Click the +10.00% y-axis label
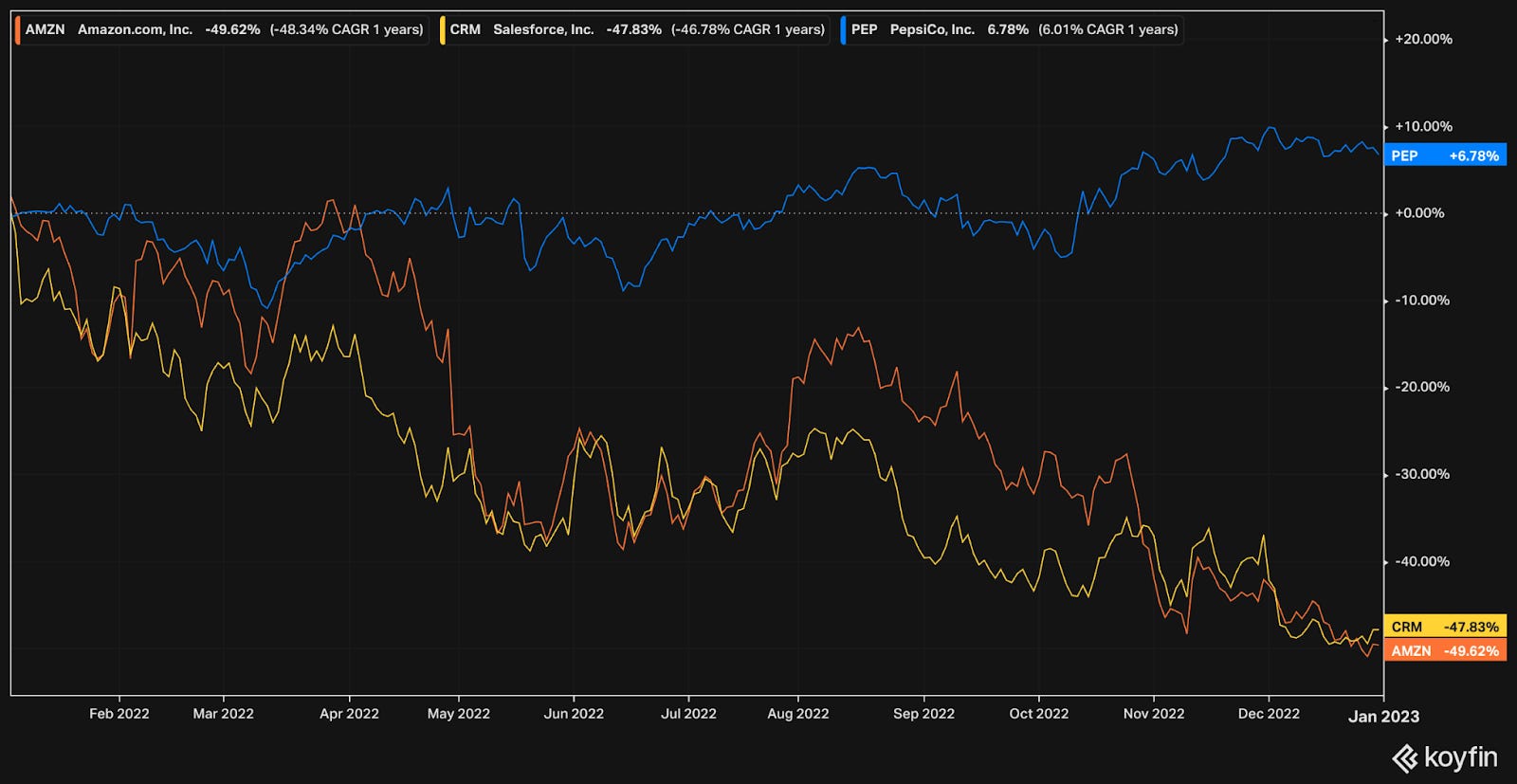The height and width of the screenshot is (784, 1517). coord(1424,126)
